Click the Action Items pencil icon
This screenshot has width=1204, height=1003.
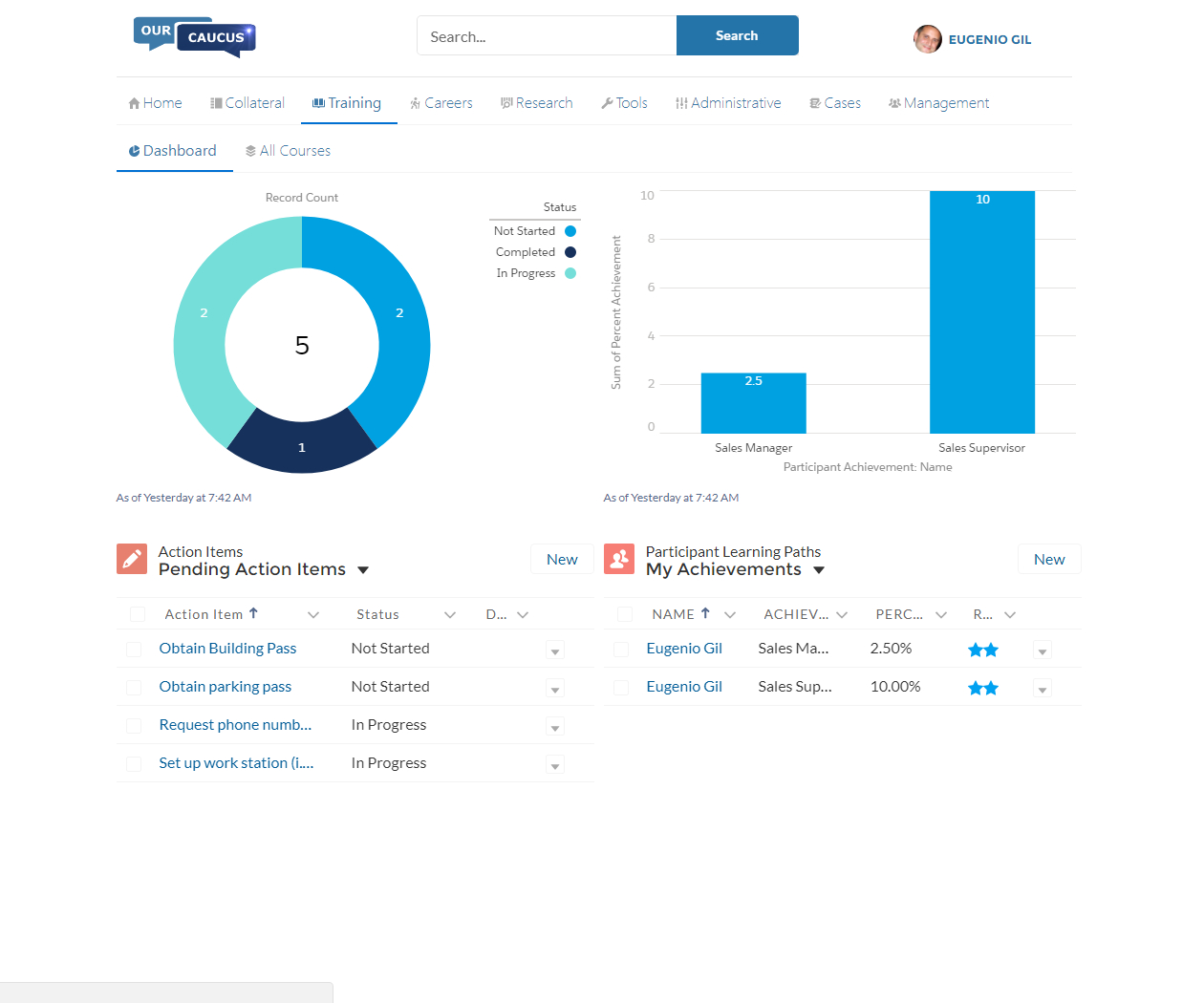tap(132, 559)
